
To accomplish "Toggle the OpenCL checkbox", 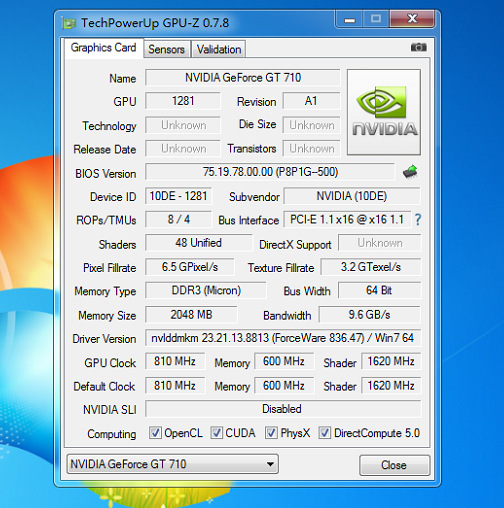I will 155,433.
